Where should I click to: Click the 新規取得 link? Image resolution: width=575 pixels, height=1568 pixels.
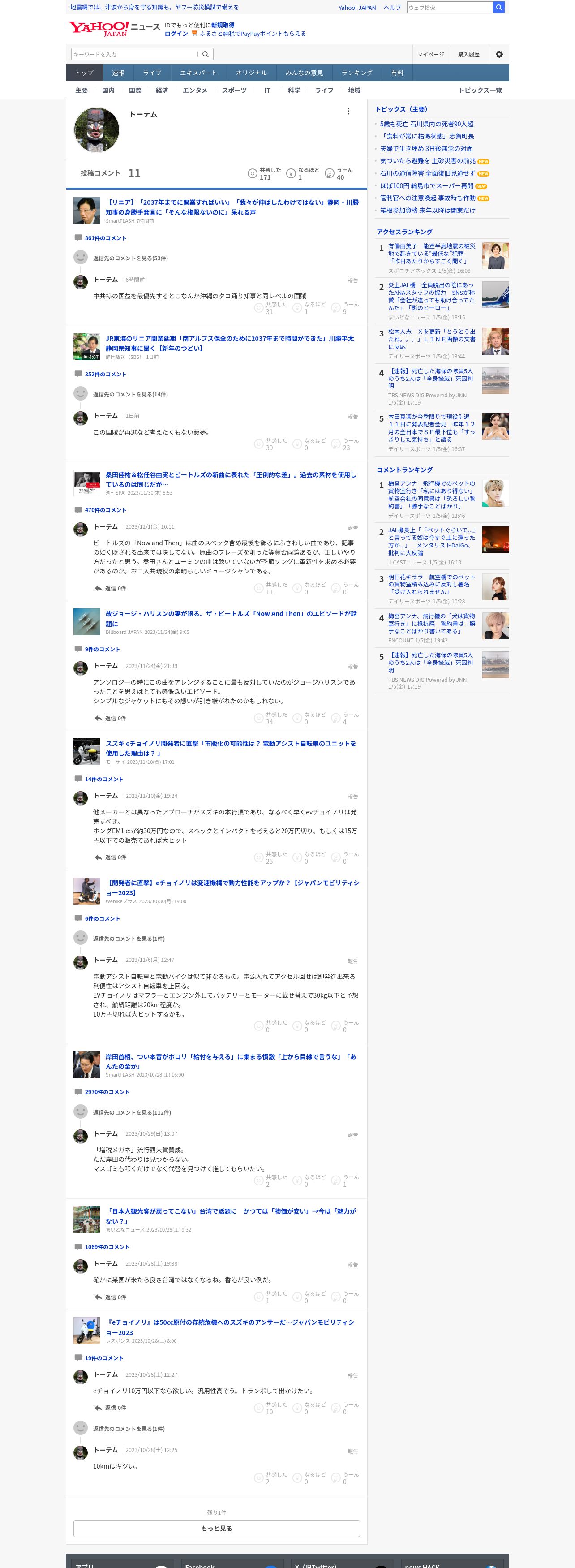[x=223, y=25]
